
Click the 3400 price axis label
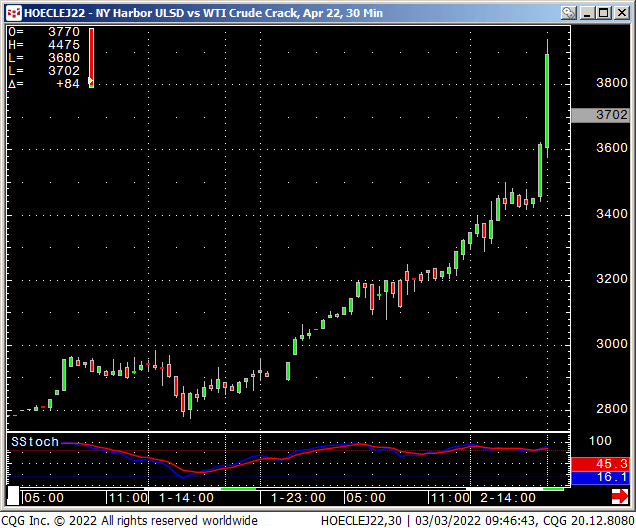point(612,214)
